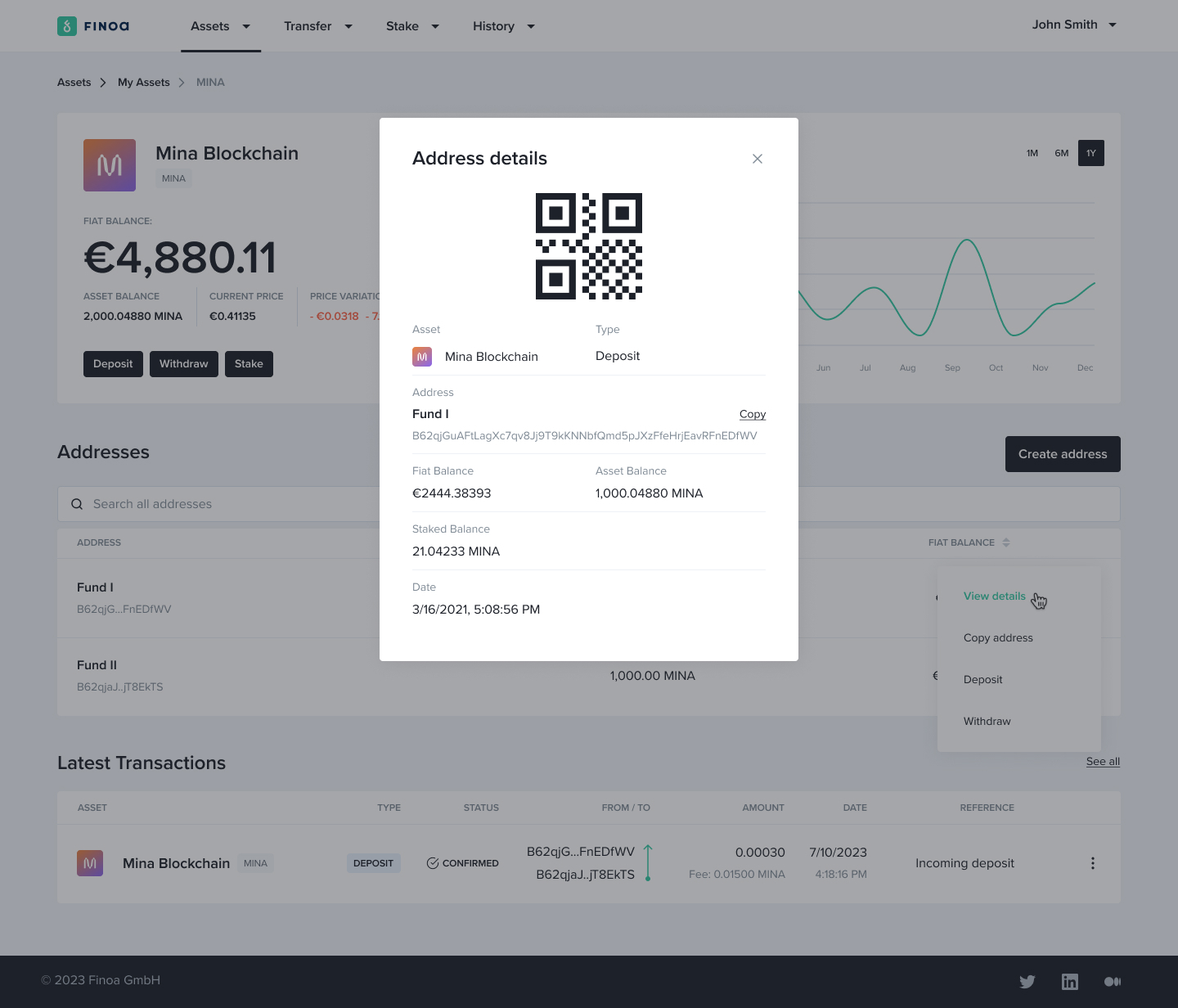
Task: Click the 1,000.04880 MINA asset balance in dialog
Action: click(650, 493)
